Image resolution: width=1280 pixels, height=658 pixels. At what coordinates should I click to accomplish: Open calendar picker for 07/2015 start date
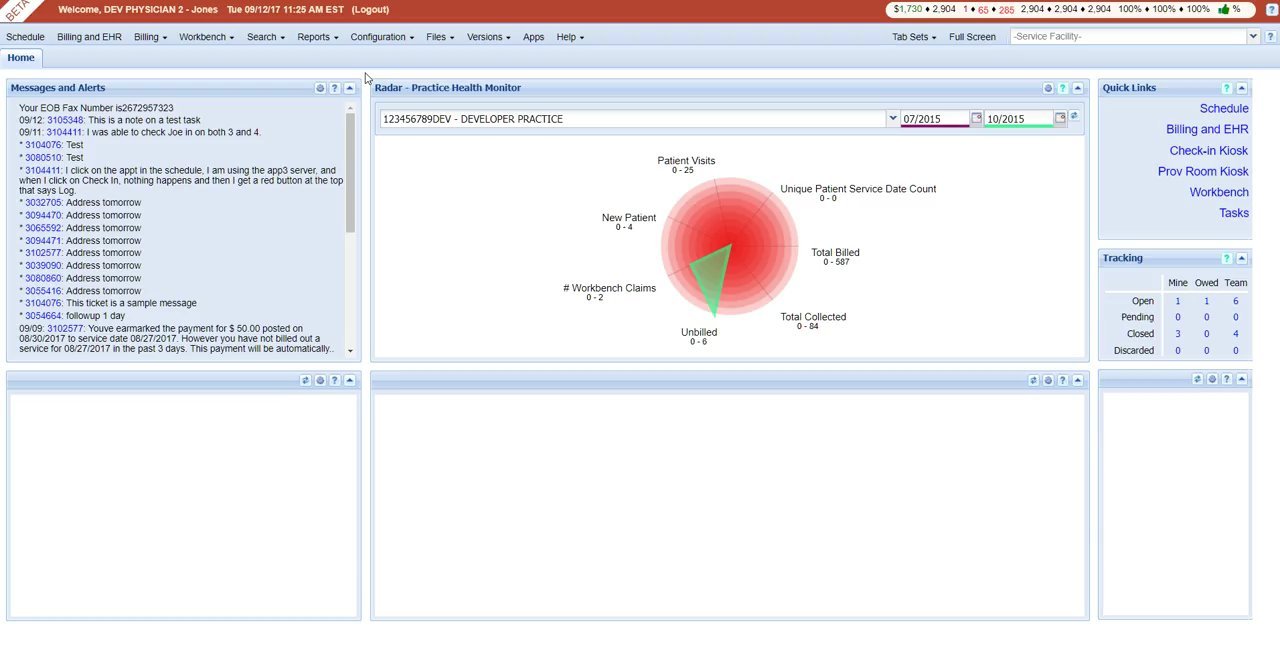pyautogui.click(x=976, y=119)
